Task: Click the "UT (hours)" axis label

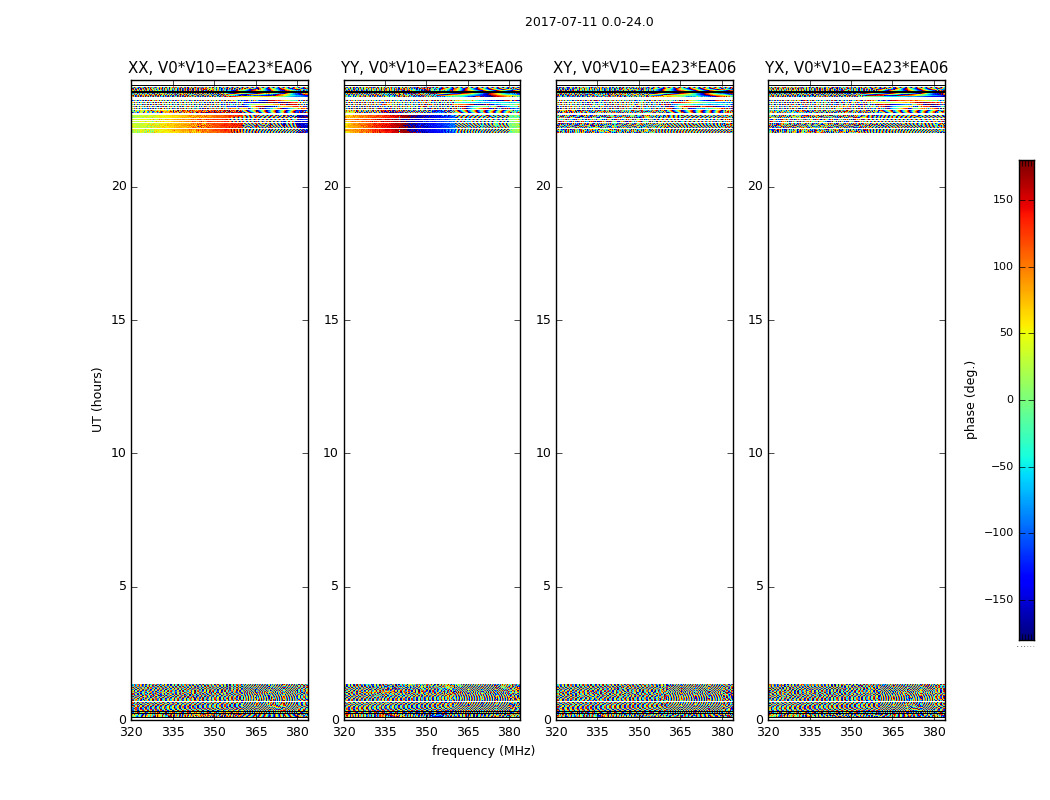Action: (x=98, y=399)
